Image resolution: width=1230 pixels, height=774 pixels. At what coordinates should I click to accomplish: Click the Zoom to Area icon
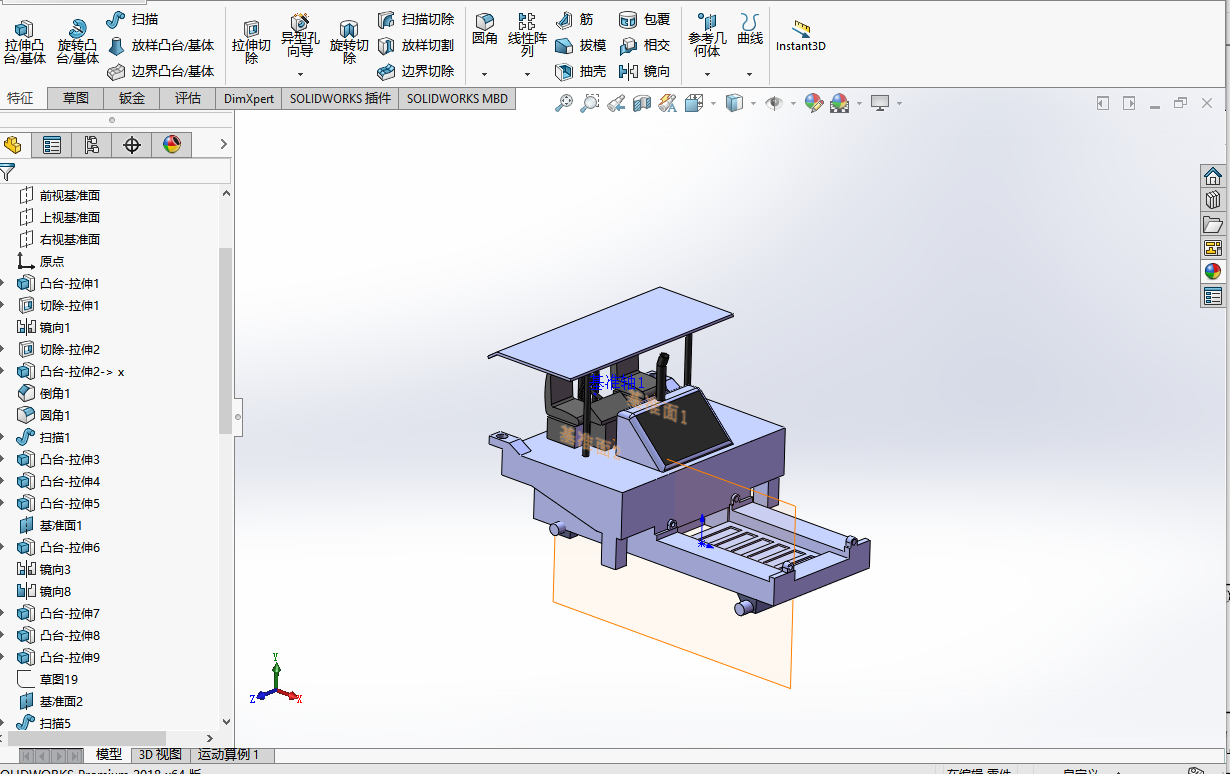point(590,103)
